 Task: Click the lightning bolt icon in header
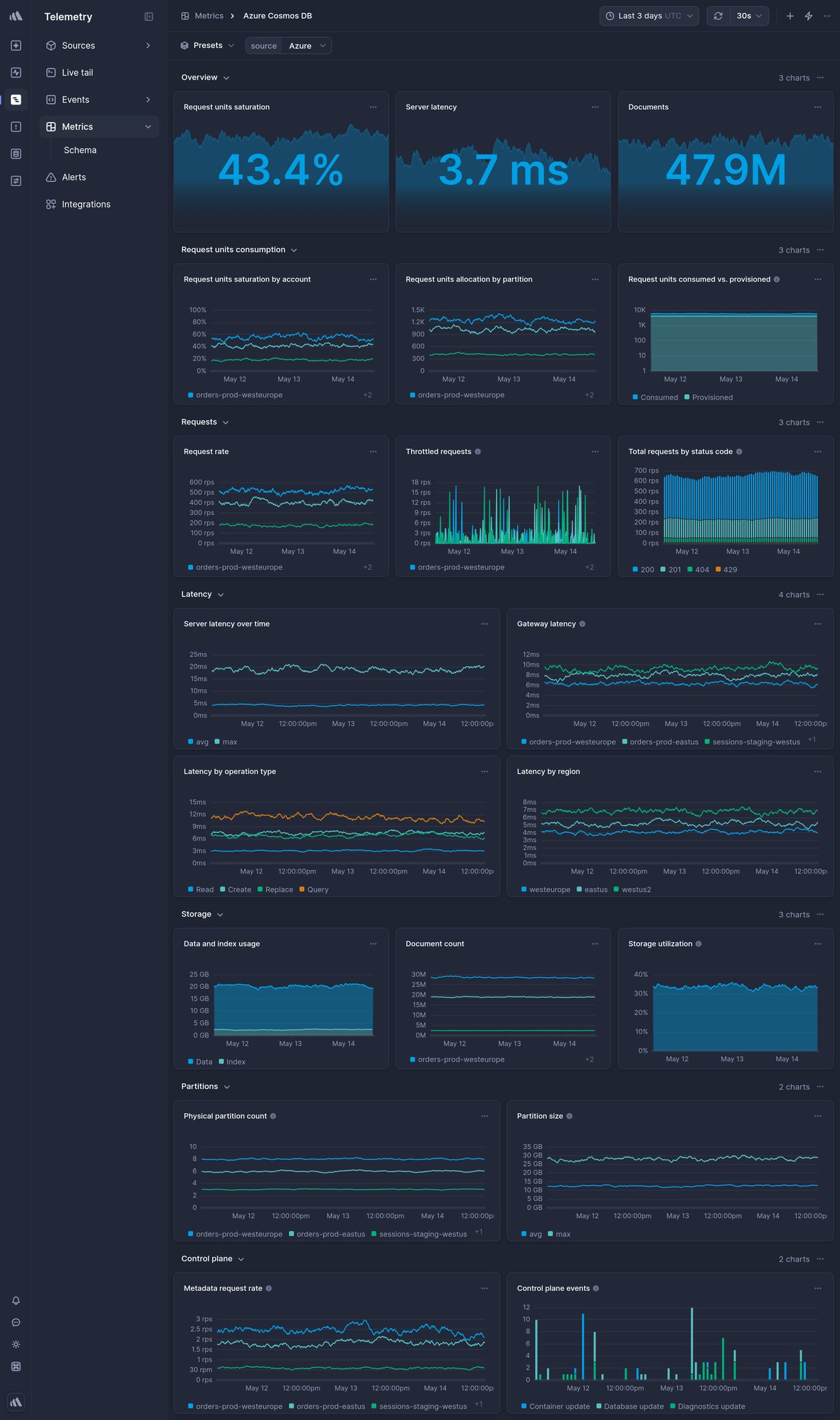[808, 16]
